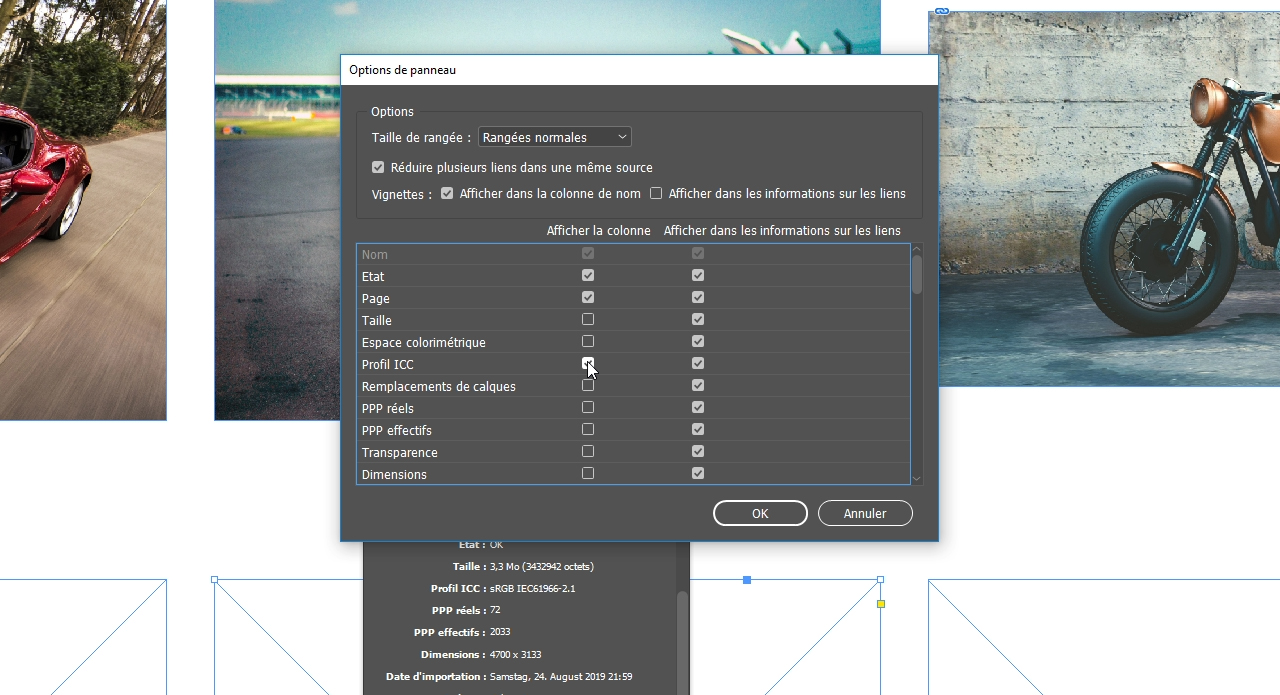Enable the PPP effectifs column checkbox
Screen dimensions: 1280x695
(x=588, y=429)
